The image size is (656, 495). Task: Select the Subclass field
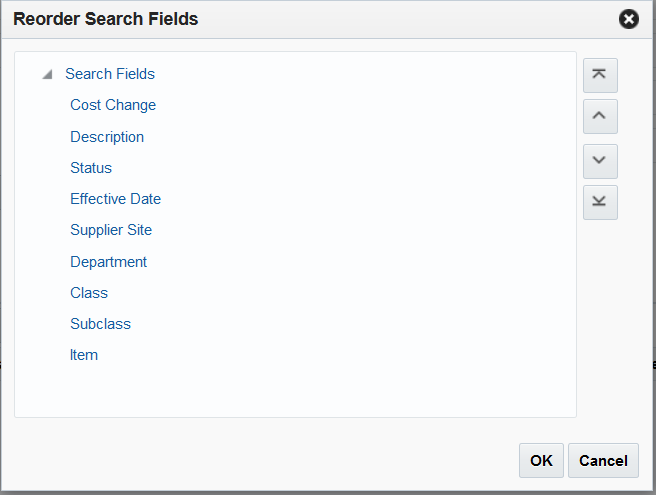[100, 324]
